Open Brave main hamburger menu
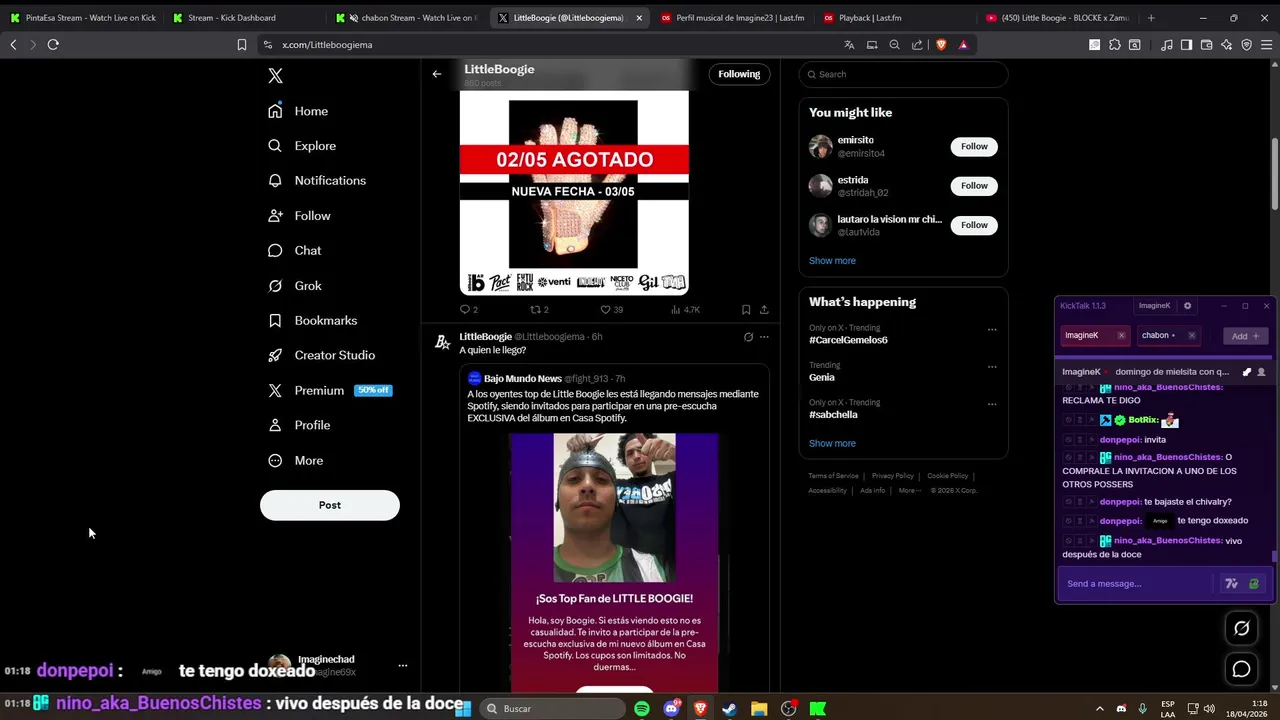Screen dimensions: 1280x720 [1267, 45]
